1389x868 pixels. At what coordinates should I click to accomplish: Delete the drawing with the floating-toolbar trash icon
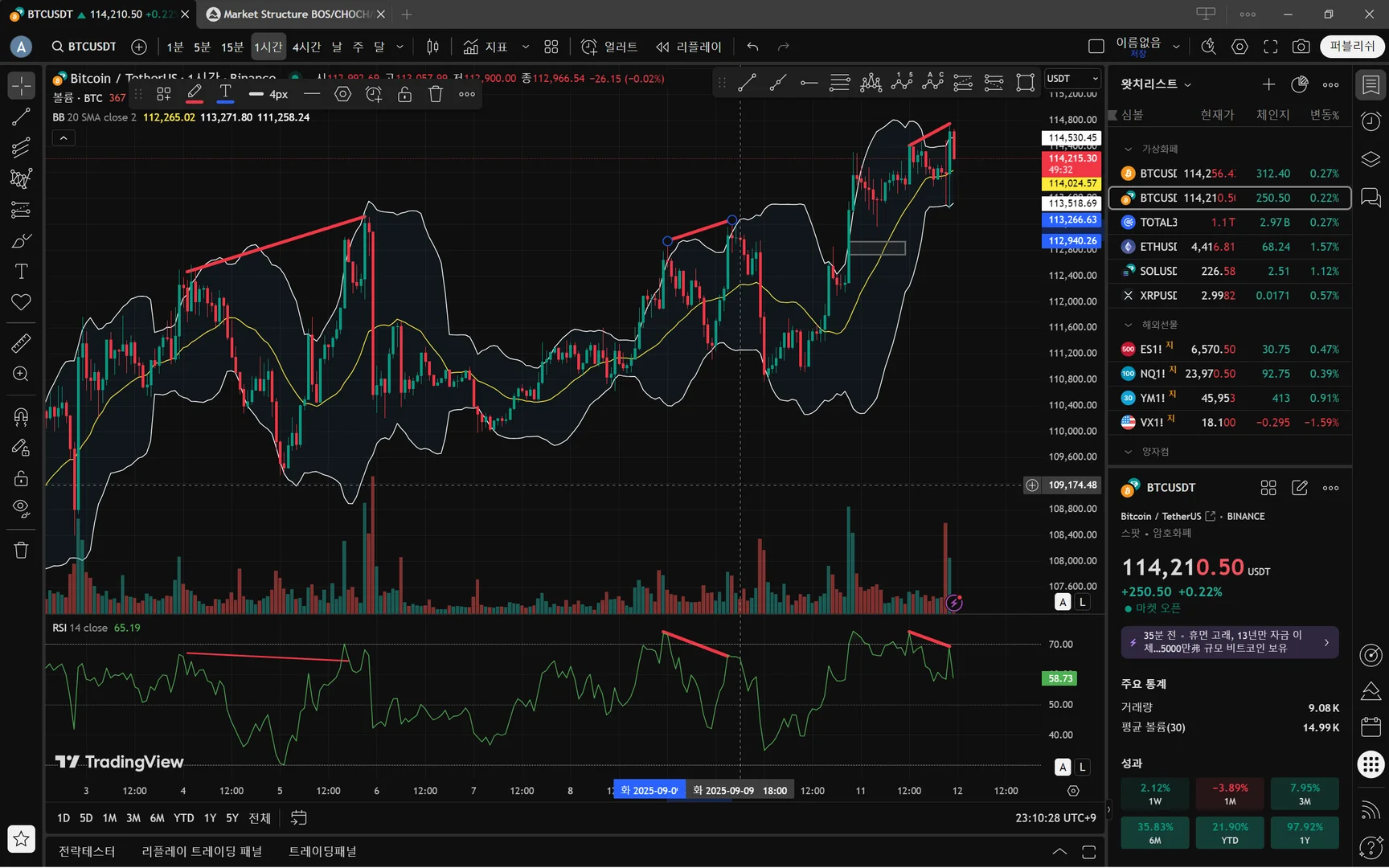[x=436, y=94]
